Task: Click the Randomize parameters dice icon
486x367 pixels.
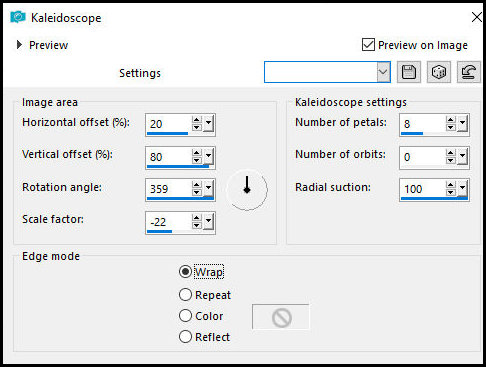Action: coord(439,72)
